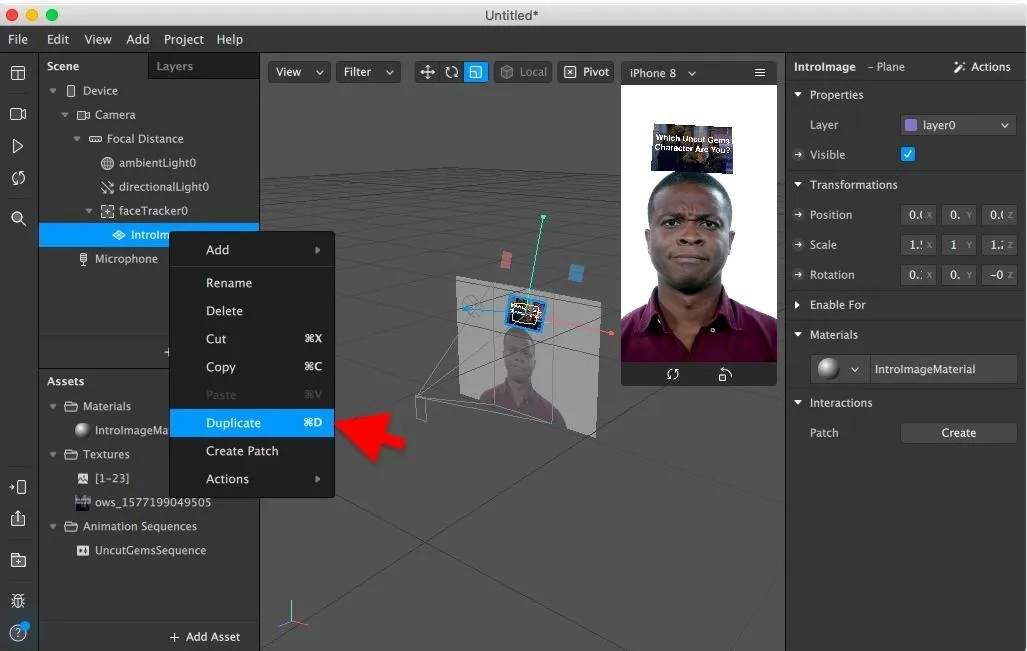This screenshot has width=1027, height=651.
Task: Click the video camera icon in left sidebar
Action: [x=18, y=114]
